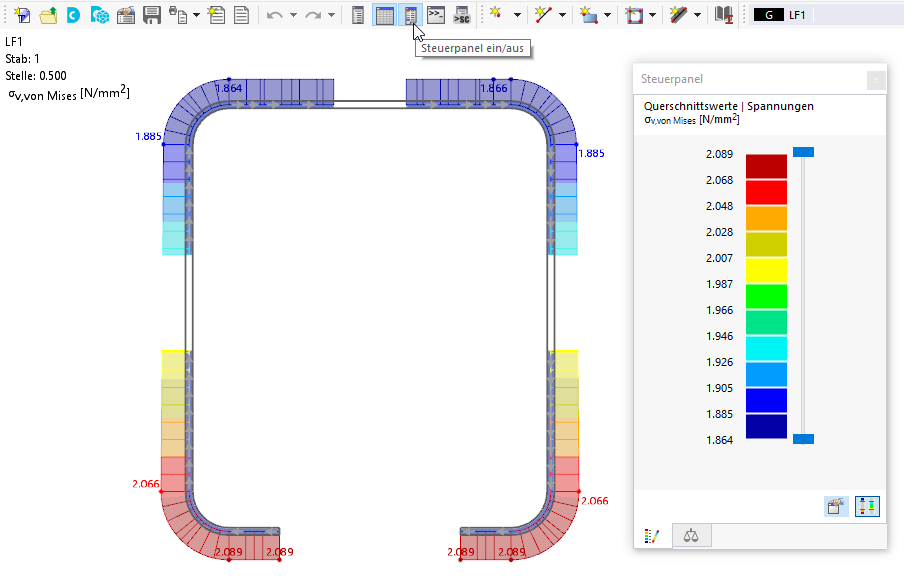The height and width of the screenshot is (587, 904).
Task: Create a new model via the starred document icon
Action: coord(22,15)
